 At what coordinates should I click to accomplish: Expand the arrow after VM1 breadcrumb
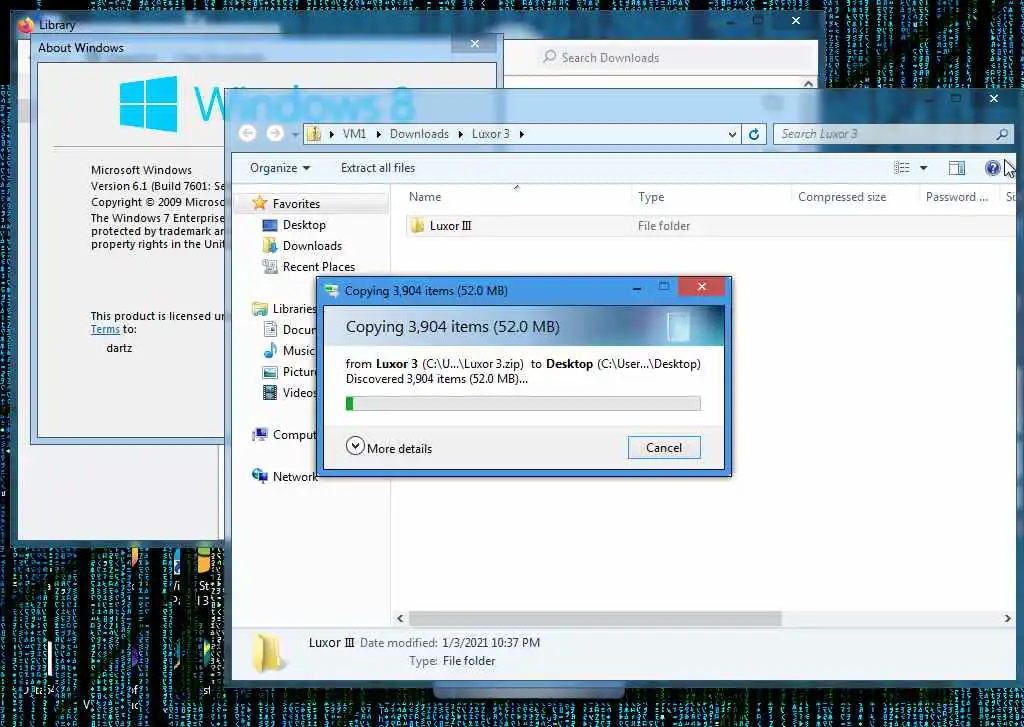378,134
